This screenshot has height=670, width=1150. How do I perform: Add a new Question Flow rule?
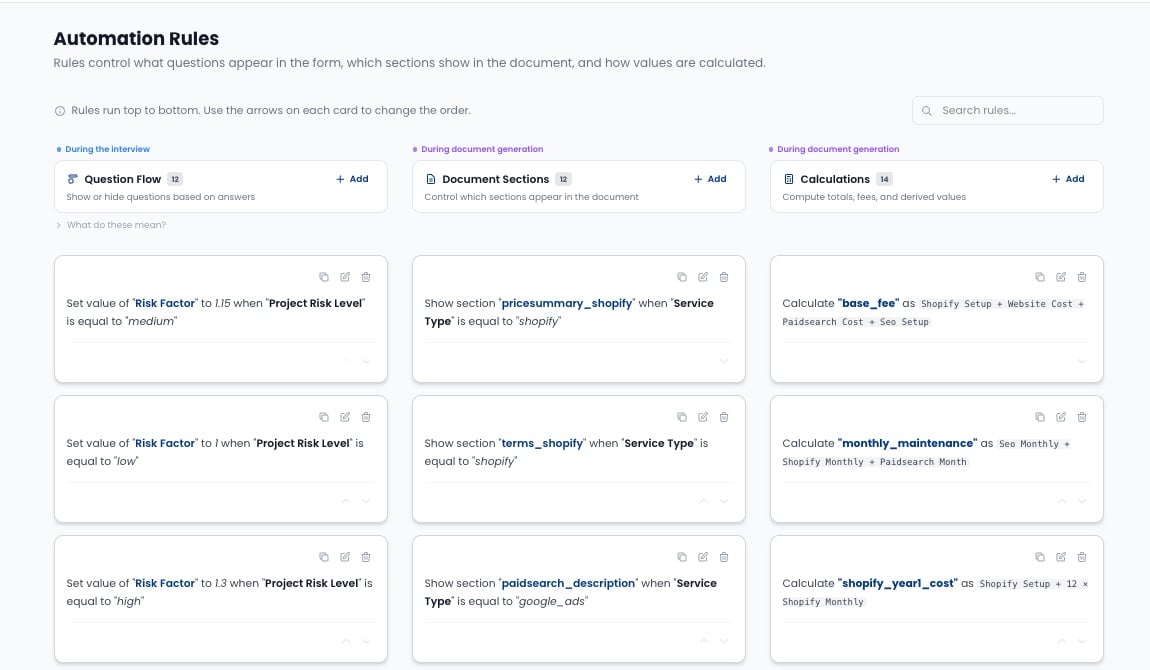(x=352, y=179)
